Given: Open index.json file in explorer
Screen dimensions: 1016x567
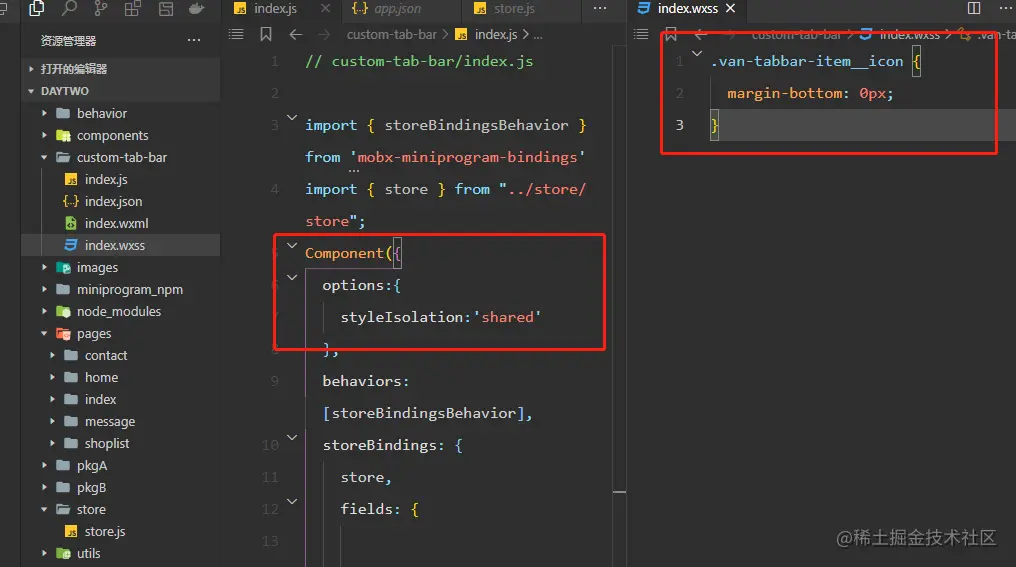Looking at the screenshot, I should pyautogui.click(x=113, y=202).
